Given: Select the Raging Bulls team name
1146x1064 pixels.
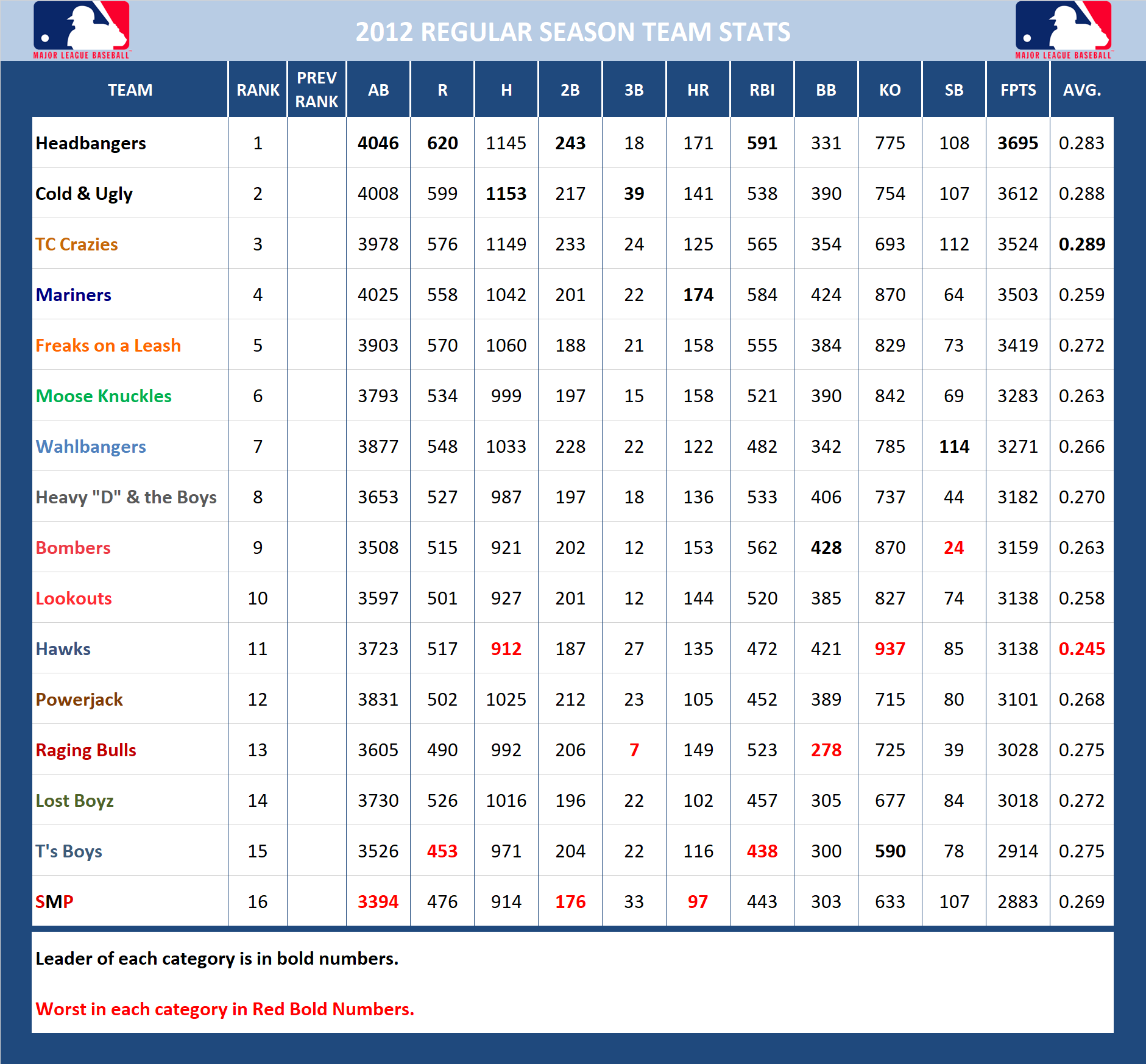Looking at the screenshot, I should point(85,750).
